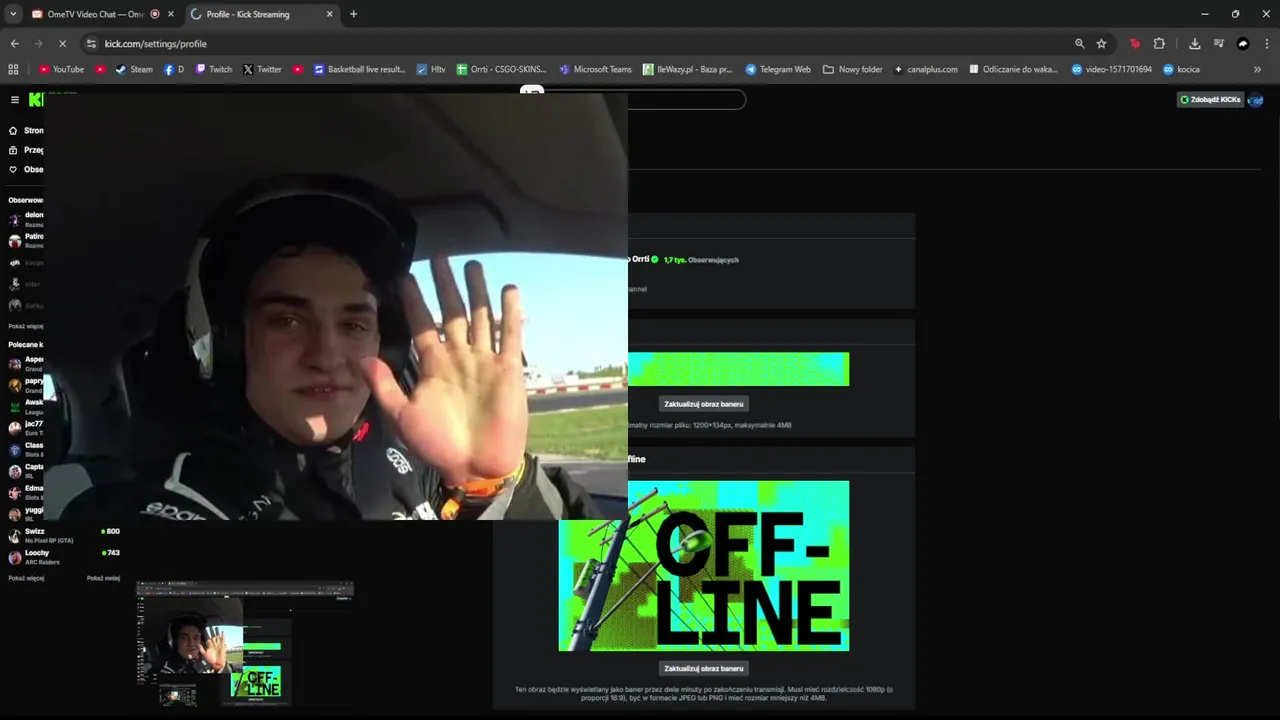1280x720 pixels.
Task: Open the Microsoft Teams bookmark
Action: (x=596, y=70)
